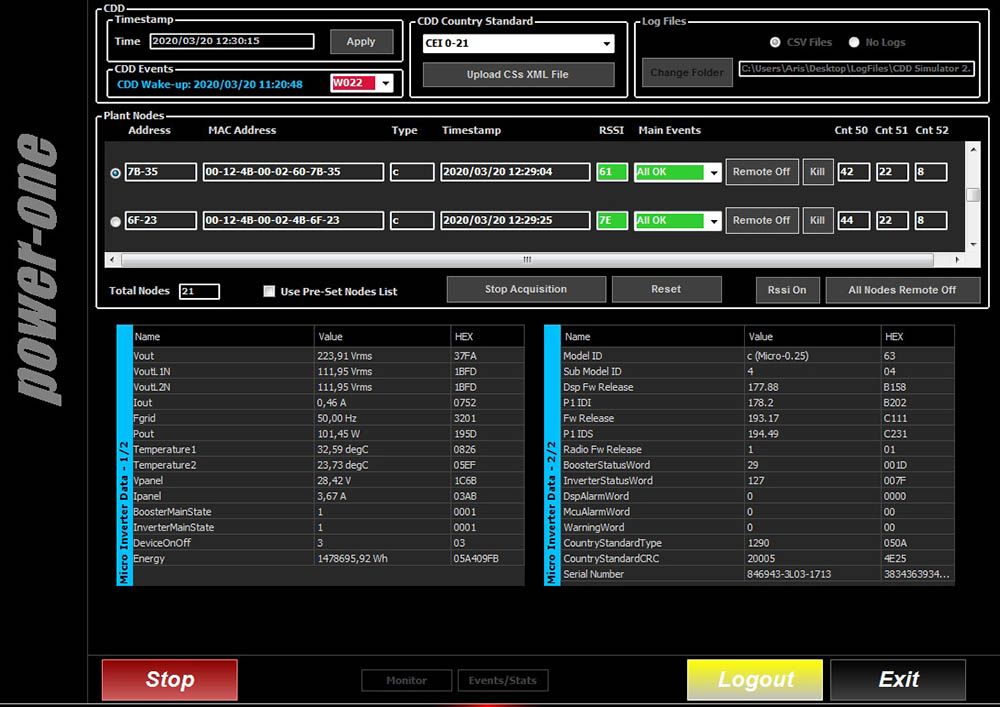1000x707 pixels.
Task: Click the Pout value 101,45 W
Action: [338, 434]
